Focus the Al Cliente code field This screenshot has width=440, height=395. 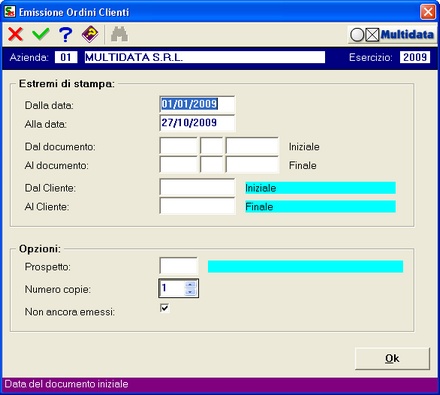click(197, 206)
